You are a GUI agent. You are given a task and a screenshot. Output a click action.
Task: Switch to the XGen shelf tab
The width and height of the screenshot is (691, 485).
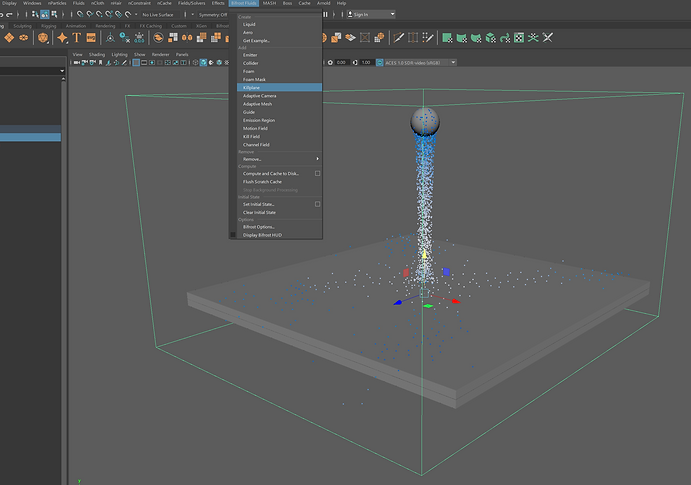point(201,26)
